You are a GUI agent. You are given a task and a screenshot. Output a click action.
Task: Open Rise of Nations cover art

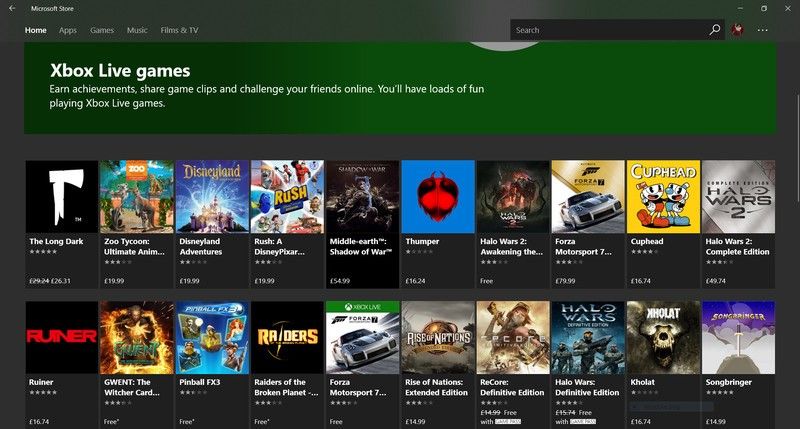pos(438,338)
